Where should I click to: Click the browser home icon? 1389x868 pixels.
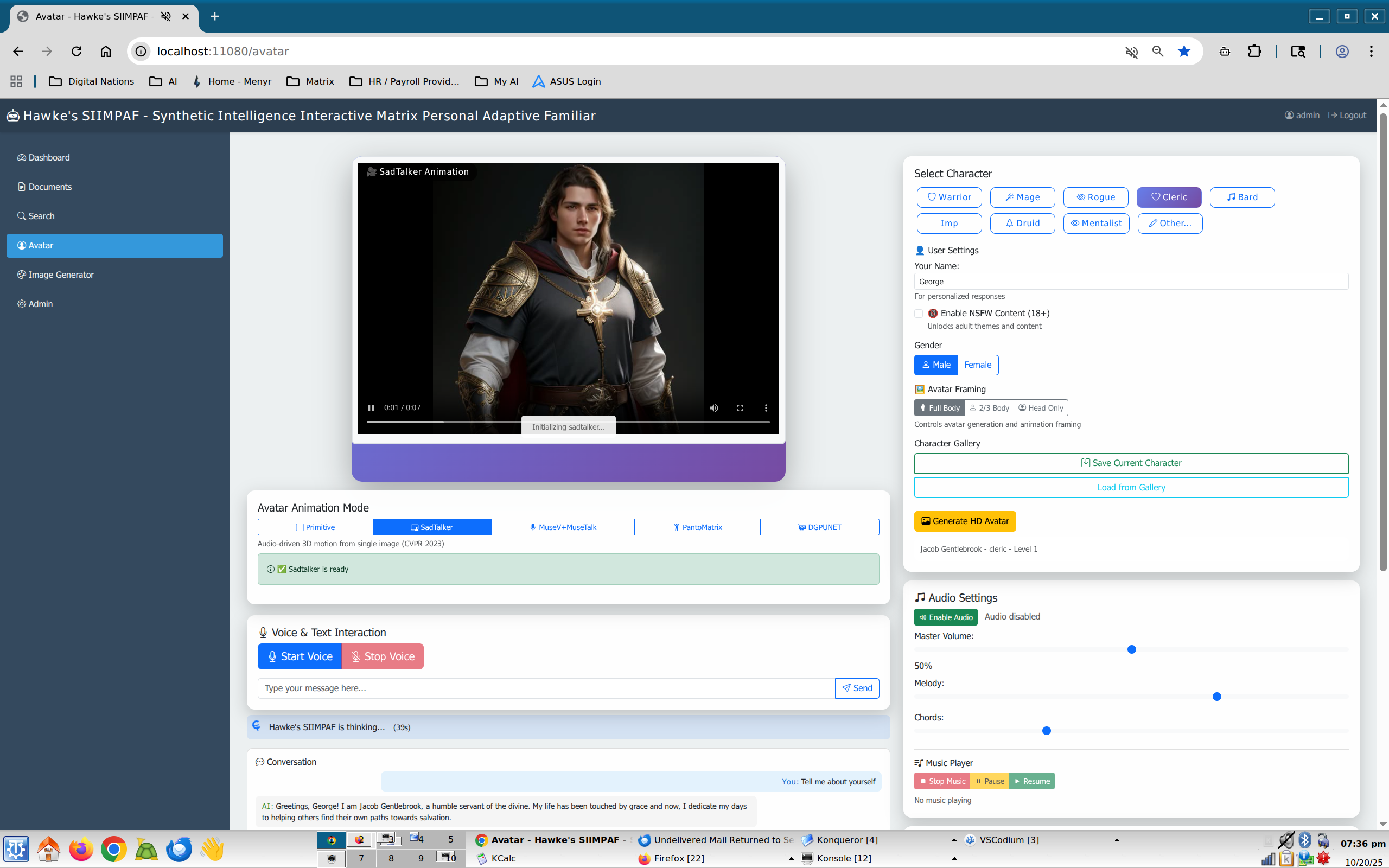click(106, 51)
